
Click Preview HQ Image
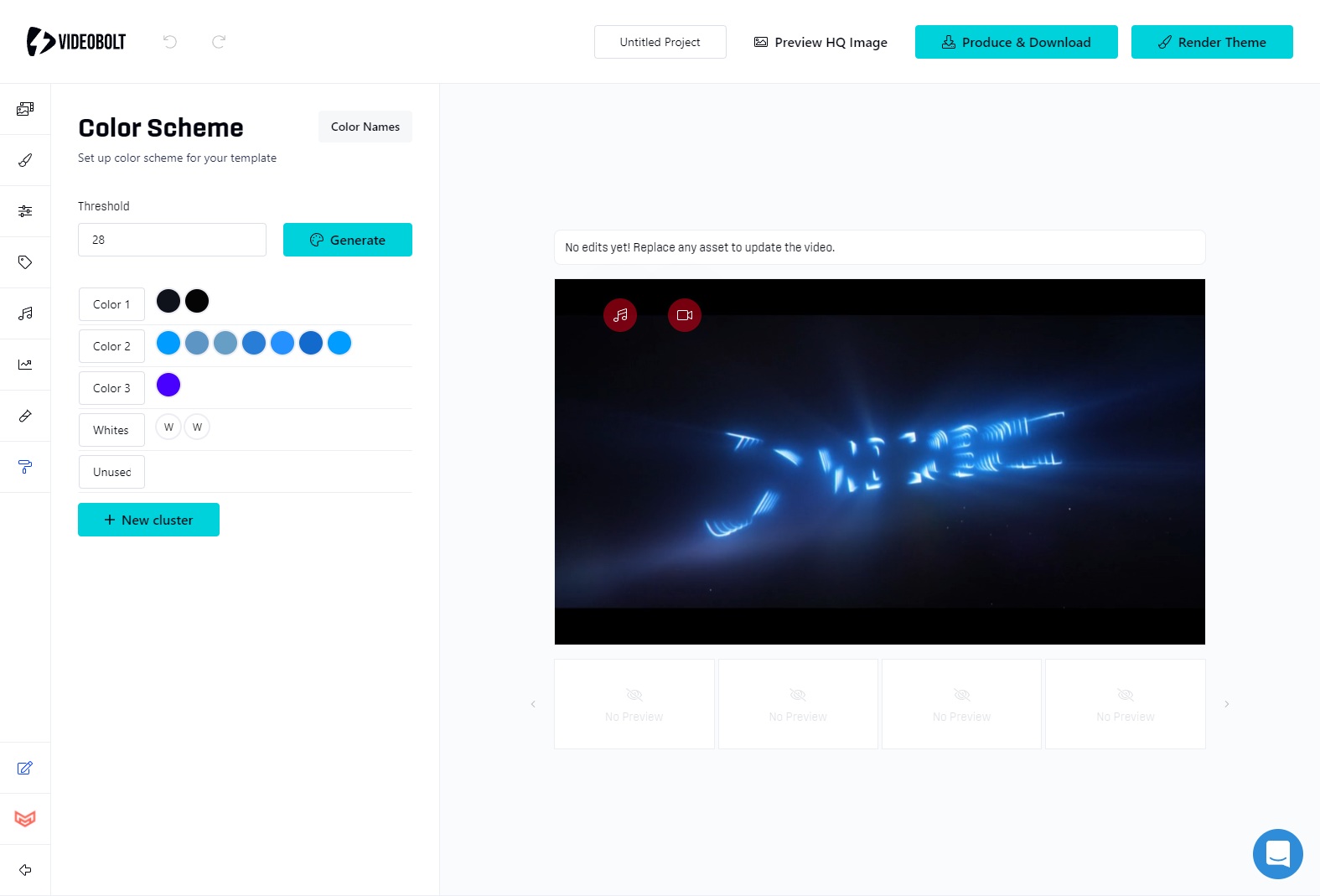click(820, 42)
